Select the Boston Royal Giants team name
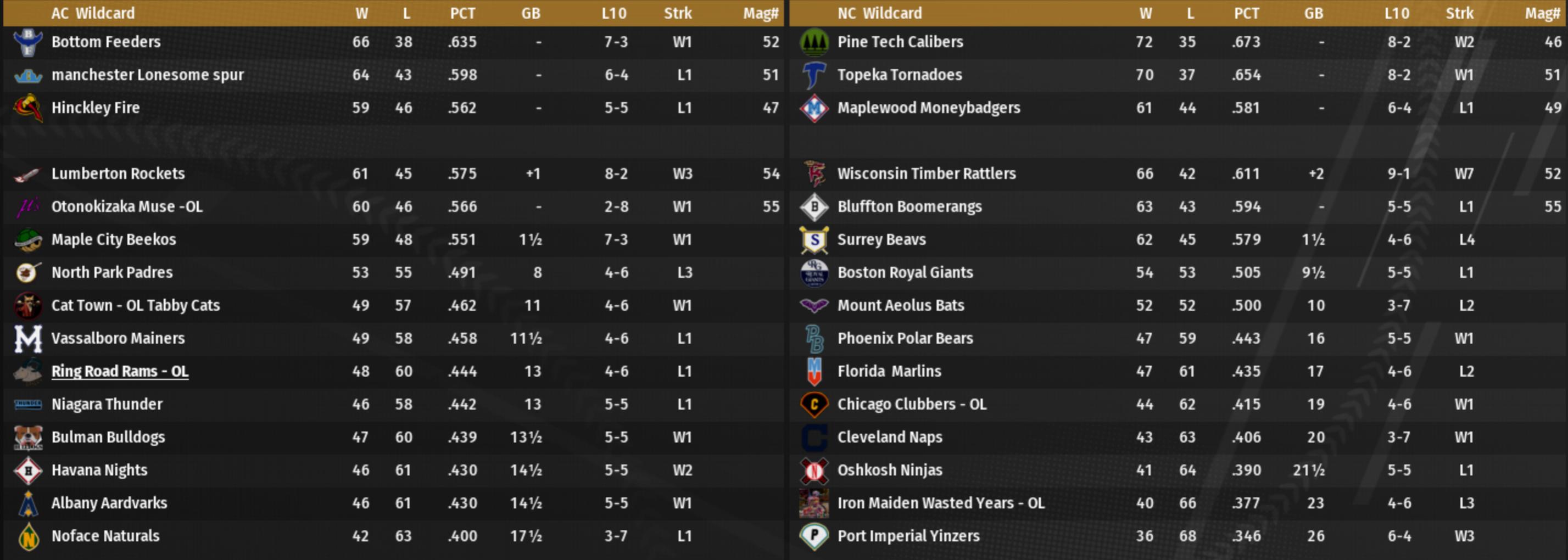 click(905, 273)
